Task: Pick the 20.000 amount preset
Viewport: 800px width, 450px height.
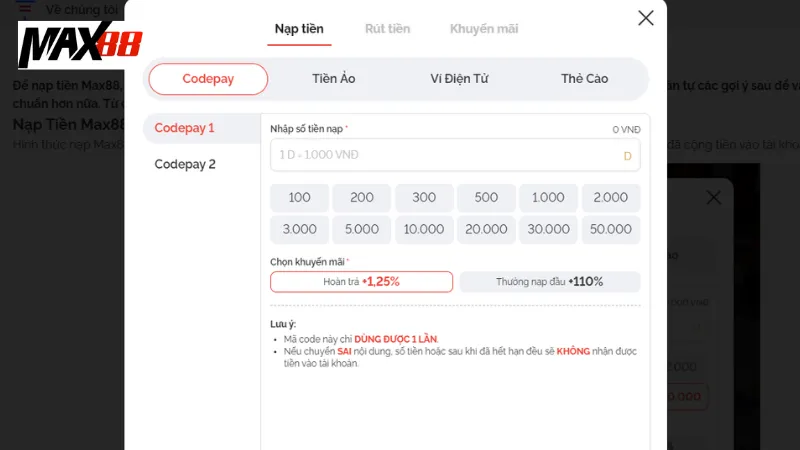Action: (x=486, y=230)
